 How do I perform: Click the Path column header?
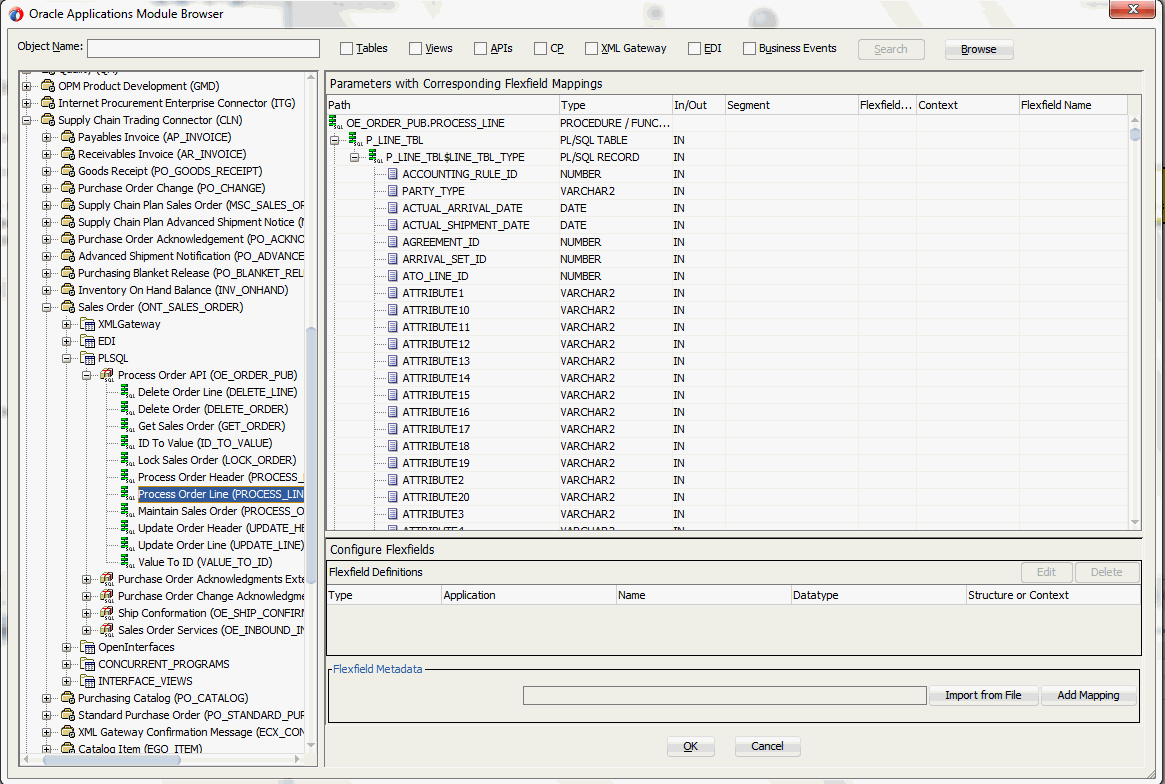[x=443, y=105]
